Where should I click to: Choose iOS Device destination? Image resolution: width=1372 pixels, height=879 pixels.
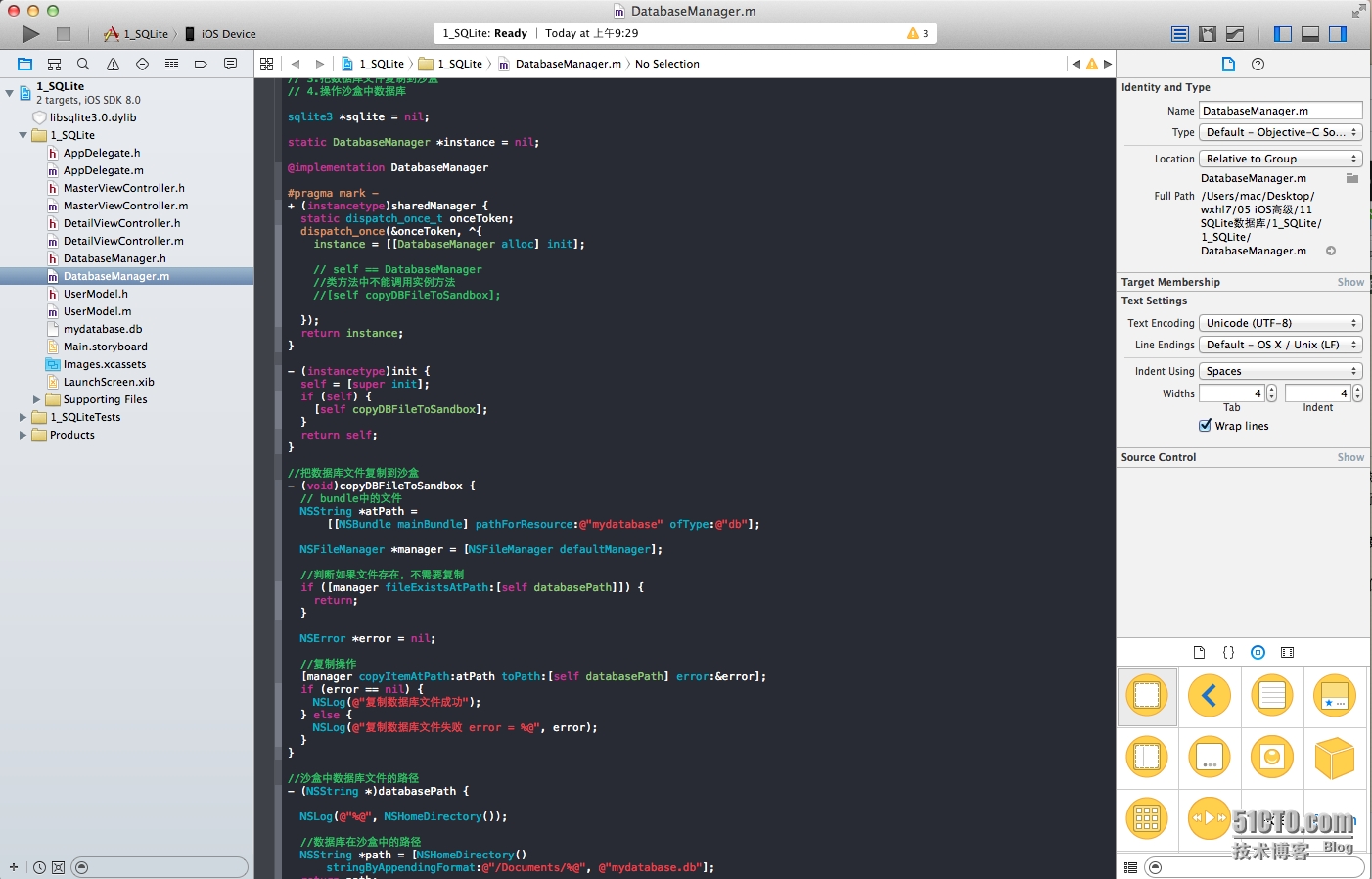(x=220, y=34)
